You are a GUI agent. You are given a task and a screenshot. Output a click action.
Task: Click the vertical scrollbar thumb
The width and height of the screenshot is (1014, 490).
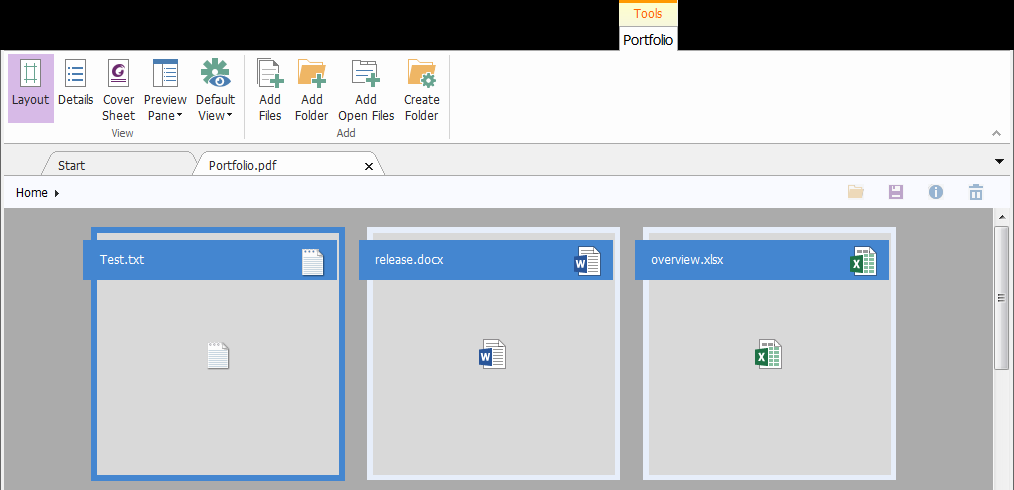point(1002,298)
